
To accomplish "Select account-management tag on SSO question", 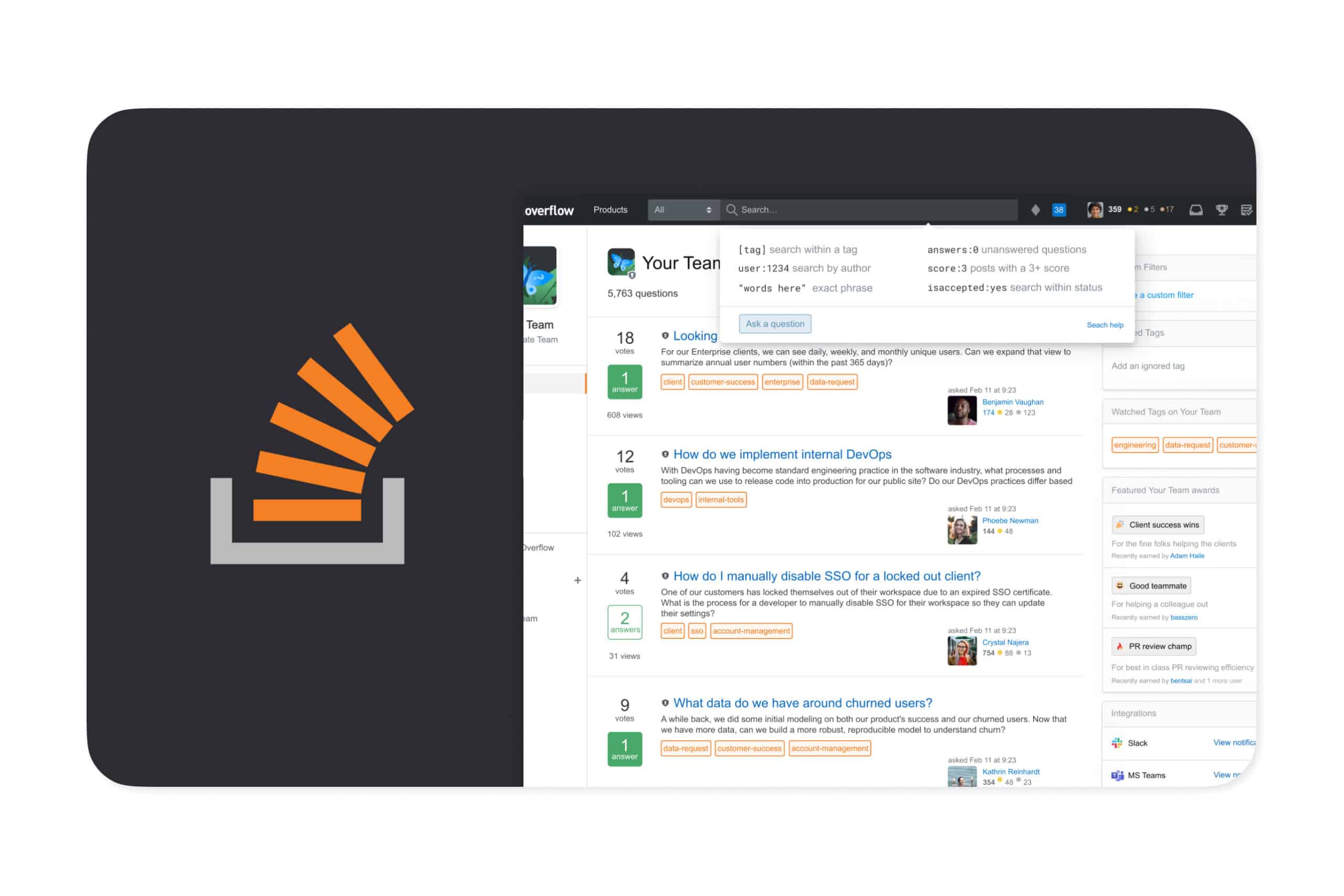I will click(751, 631).
